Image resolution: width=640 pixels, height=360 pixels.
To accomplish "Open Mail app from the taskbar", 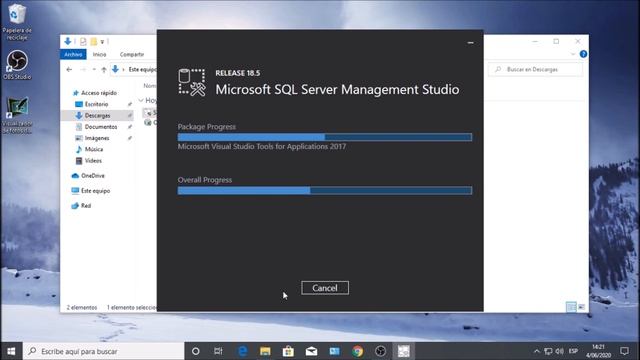I will [x=311, y=351].
